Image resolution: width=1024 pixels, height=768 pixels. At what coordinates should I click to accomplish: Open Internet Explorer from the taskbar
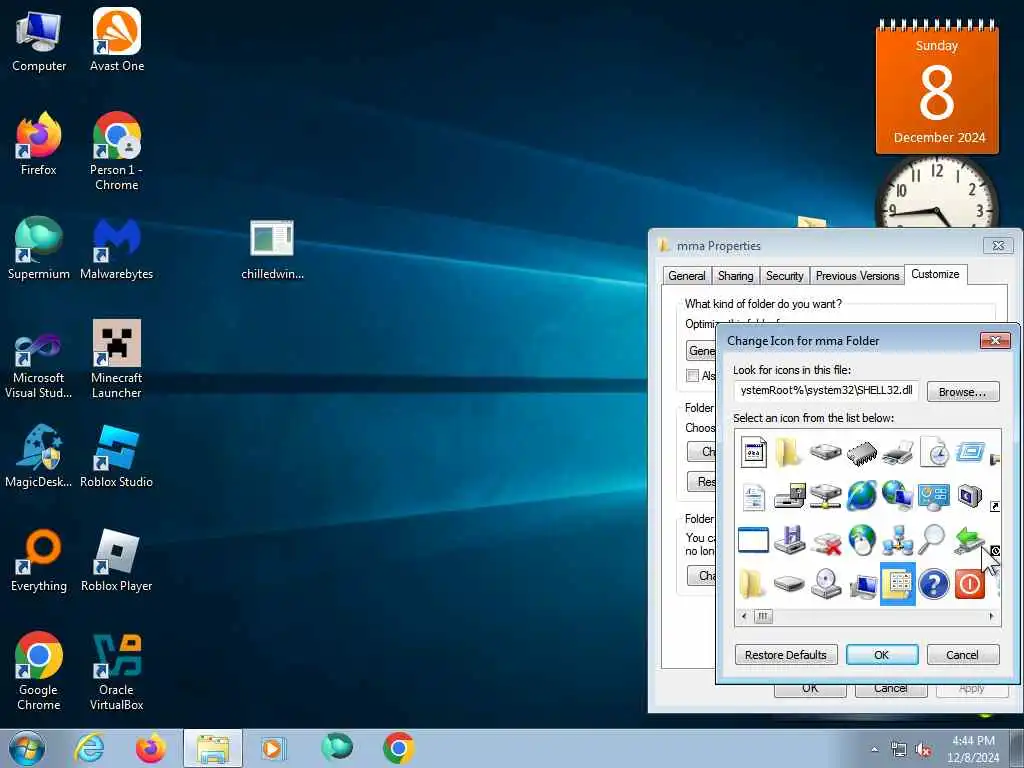pos(89,748)
